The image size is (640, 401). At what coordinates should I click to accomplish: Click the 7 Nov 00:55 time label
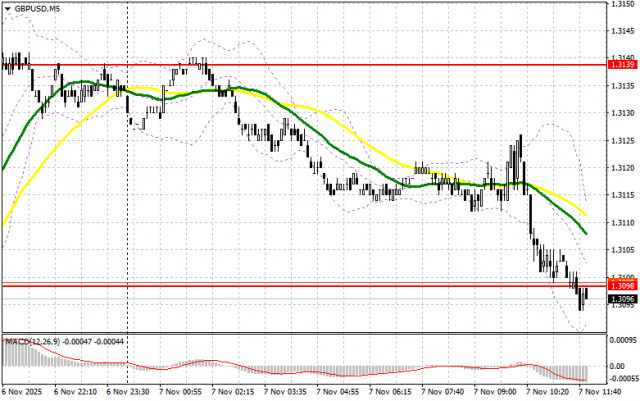pyautogui.click(x=180, y=392)
